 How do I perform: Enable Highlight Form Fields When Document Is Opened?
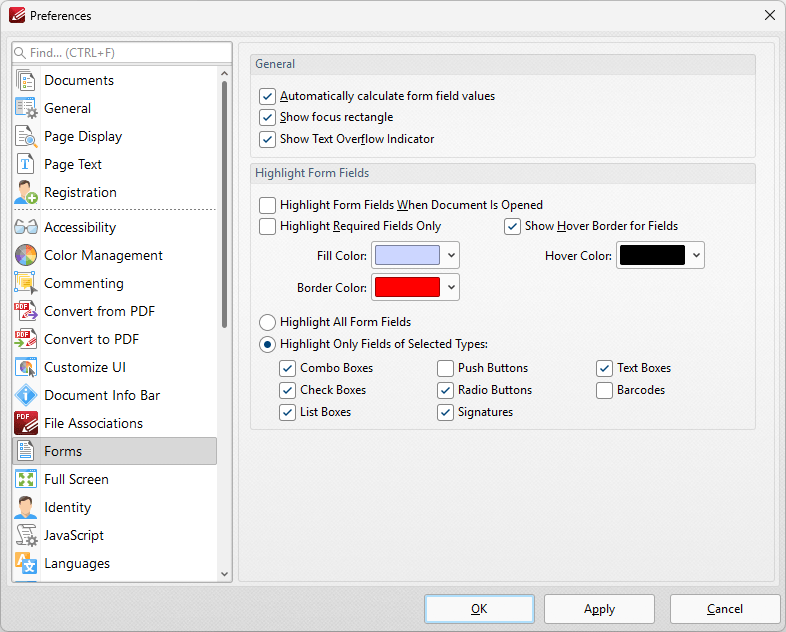point(267,205)
